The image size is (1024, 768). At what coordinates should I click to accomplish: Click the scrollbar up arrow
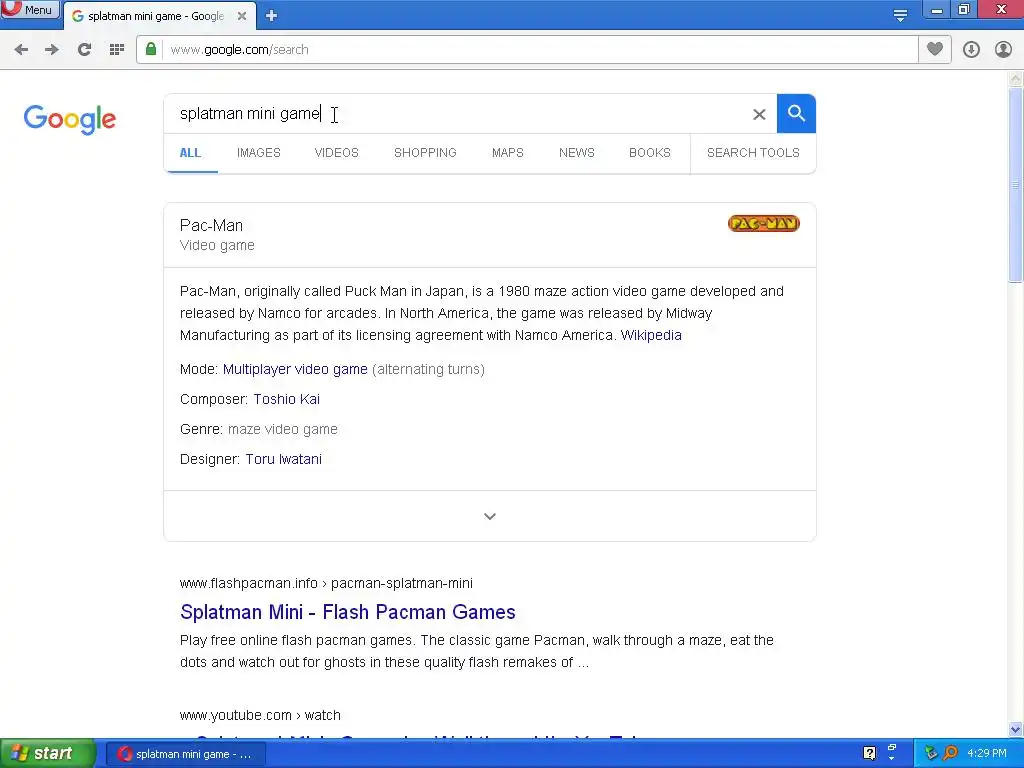[x=1016, y=79]
